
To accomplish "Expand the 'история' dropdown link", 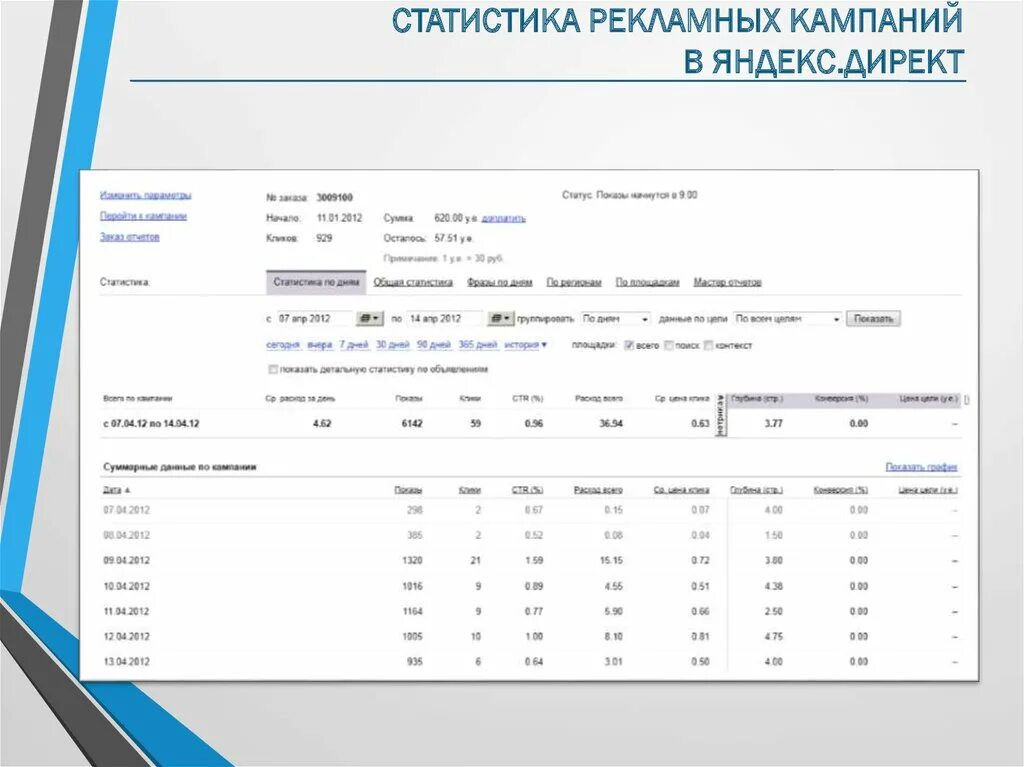I will pos(526,345).
